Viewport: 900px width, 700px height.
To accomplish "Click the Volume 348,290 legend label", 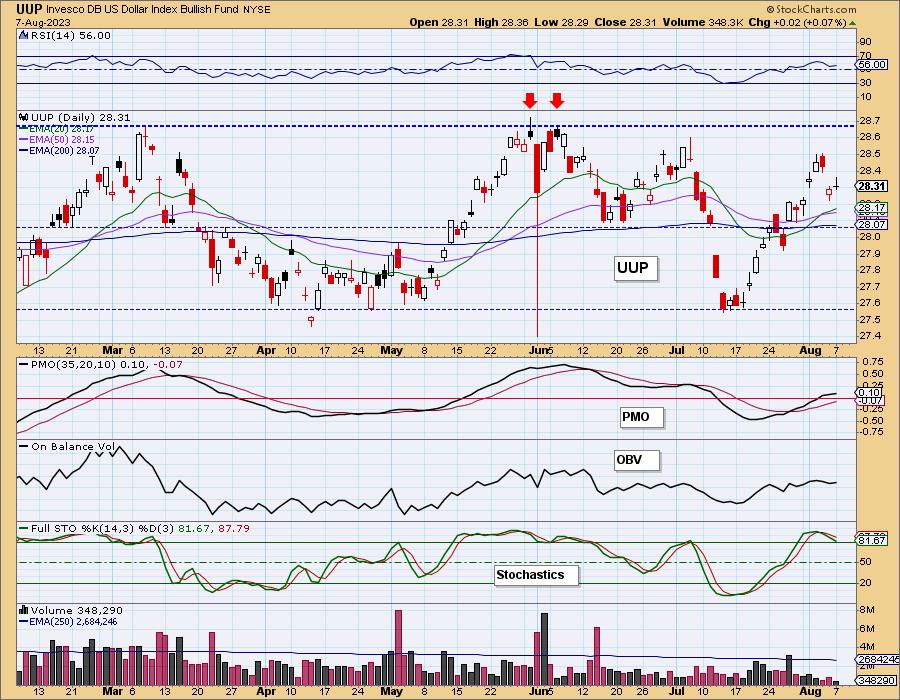I will pyautogui.click(x=77, y=610).
